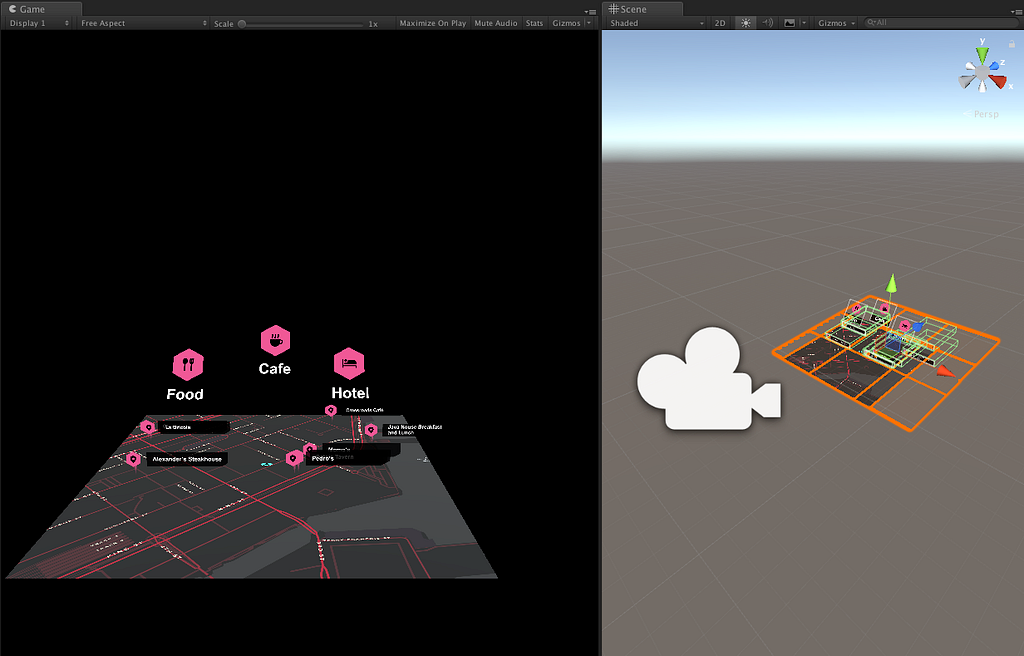This screenshot has height=656, width=1024.
Task: Click the green Y-axis move handle arrow
Action: (891, 284)
